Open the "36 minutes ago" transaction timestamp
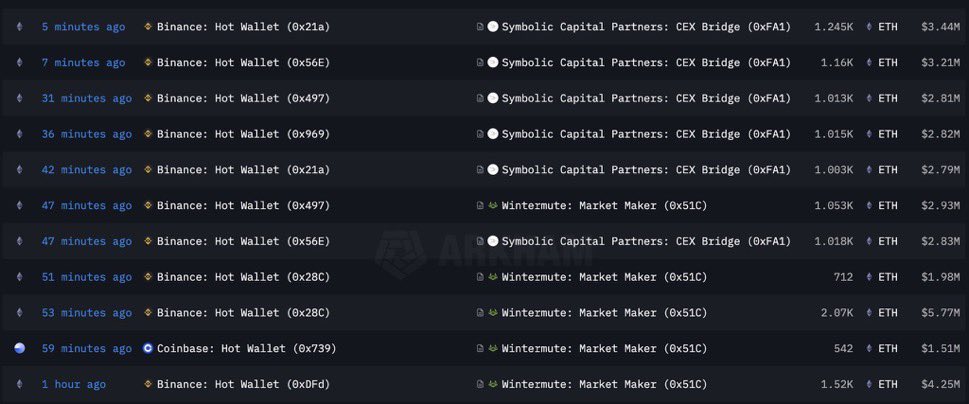The image size is (969, 404). [x=86, y=134]
